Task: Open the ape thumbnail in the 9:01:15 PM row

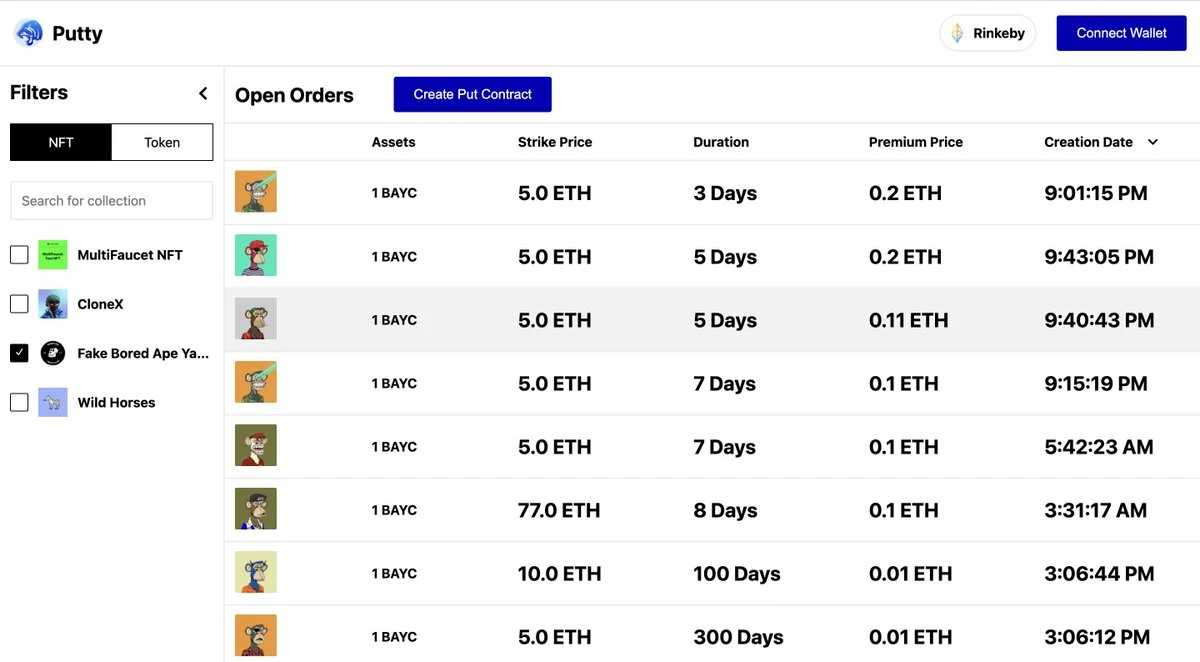Action: 256,192
